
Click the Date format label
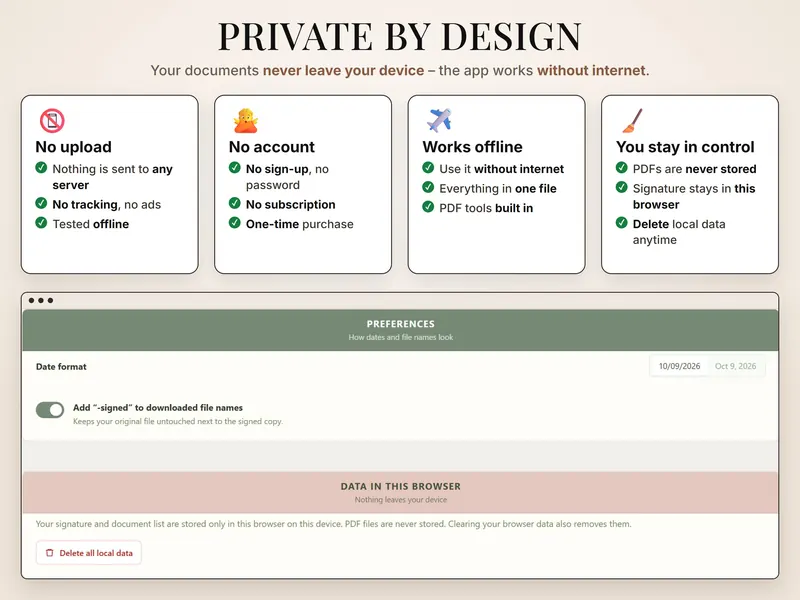pos(61,366)
